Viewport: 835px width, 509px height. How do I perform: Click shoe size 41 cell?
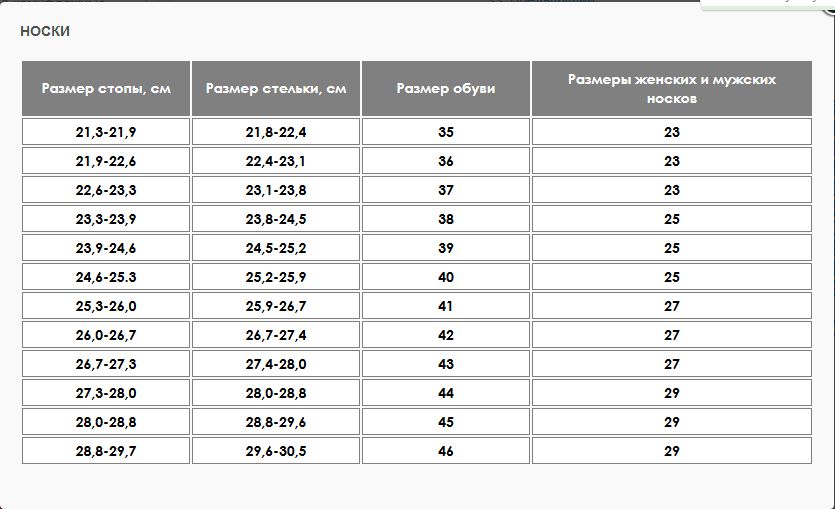click(446, 306)
